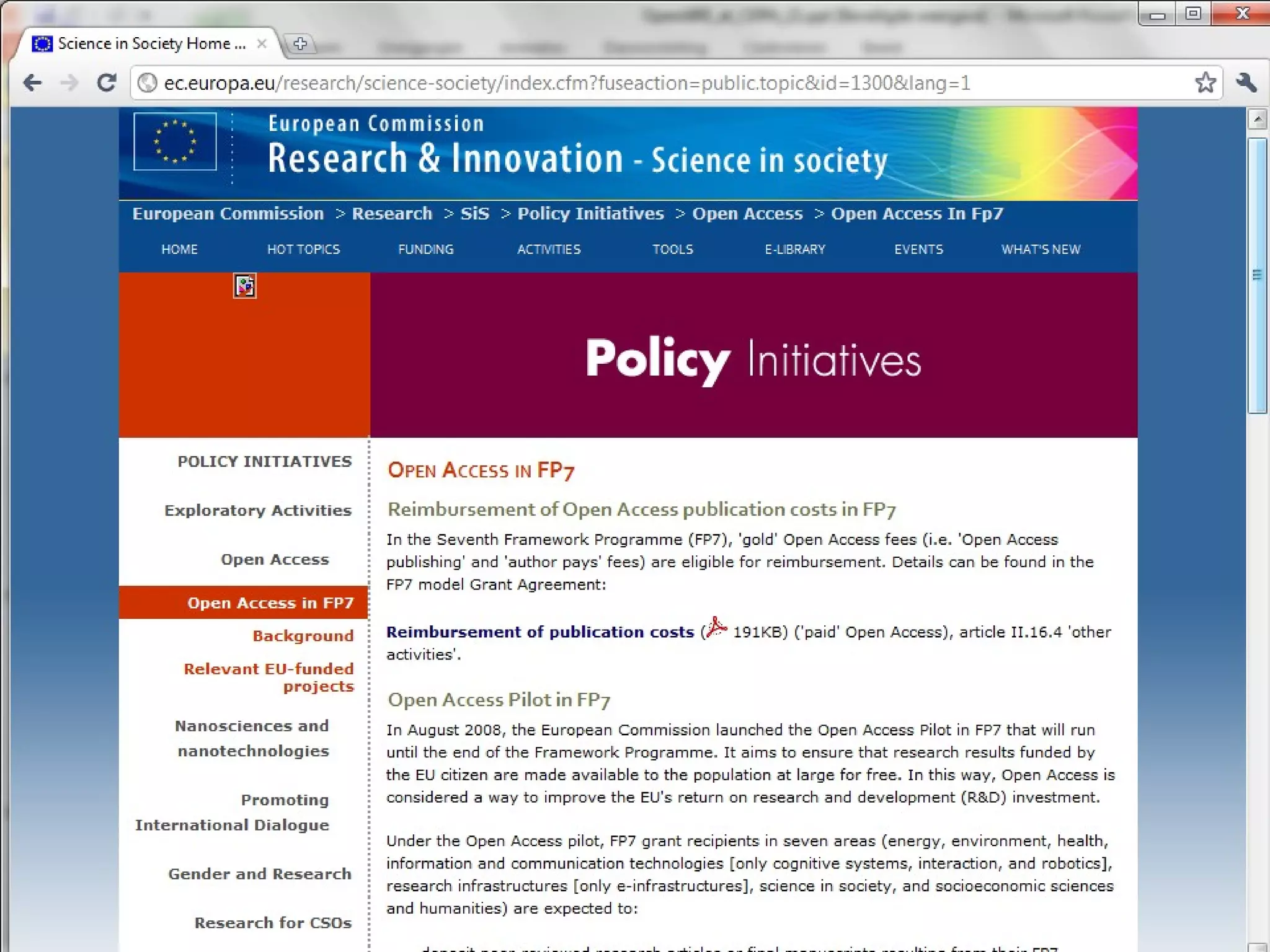Open Background sidebar sub-item
The image size is (1270, 952).
tap(303, 636)
